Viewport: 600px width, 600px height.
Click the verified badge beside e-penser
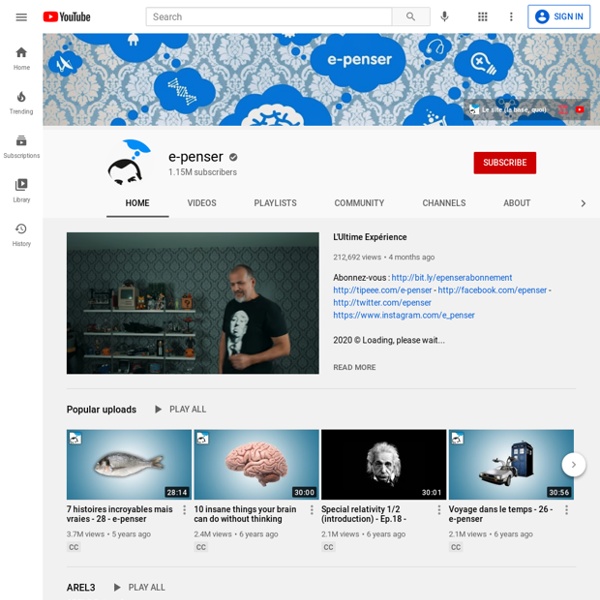[233, 157]
